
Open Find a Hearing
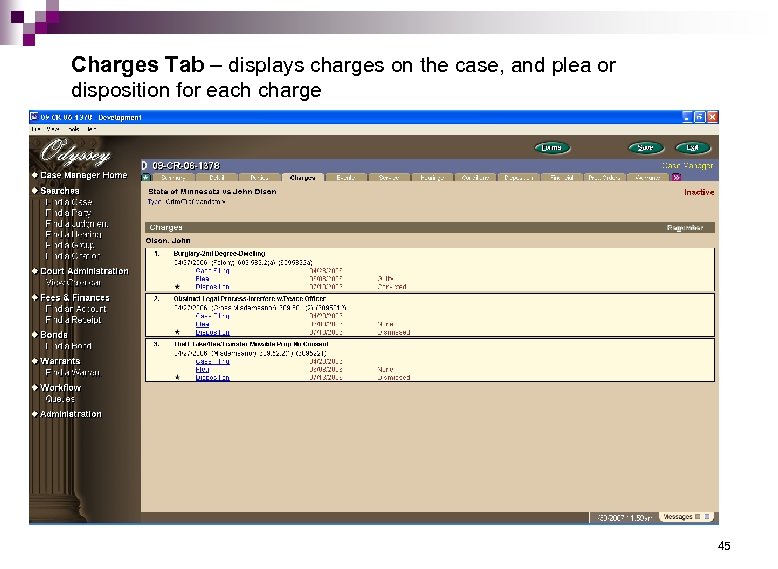tap(73, 234)
